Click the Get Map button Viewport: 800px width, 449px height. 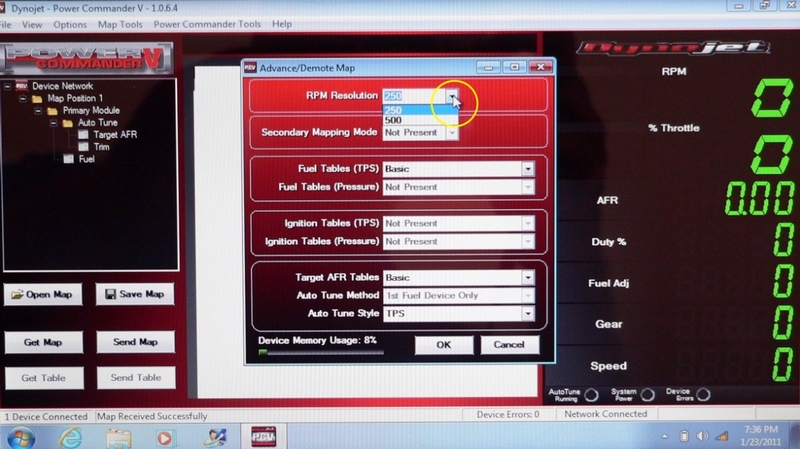(43, 342)
